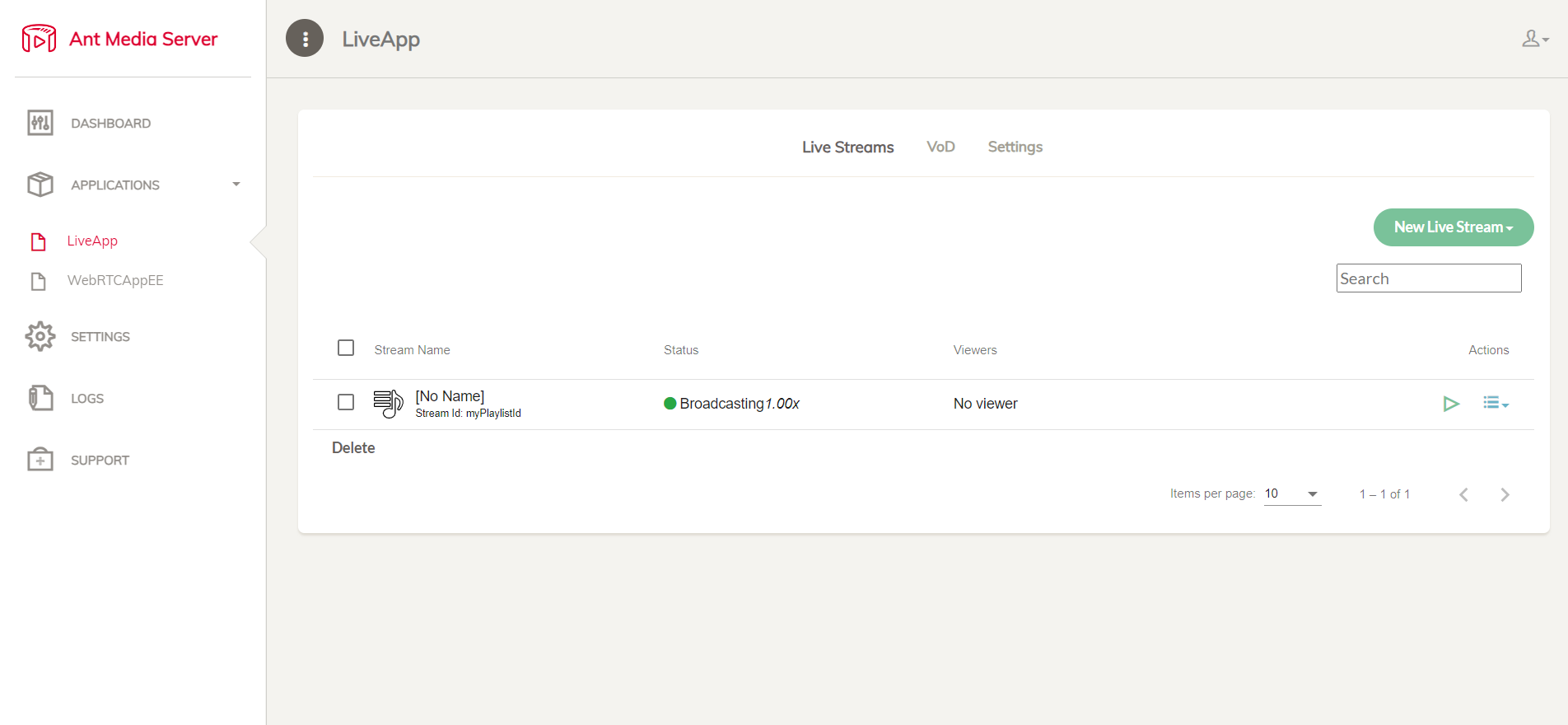
Task: Open the actions list menu for myPlaylistId
Action: (1496, 403)
